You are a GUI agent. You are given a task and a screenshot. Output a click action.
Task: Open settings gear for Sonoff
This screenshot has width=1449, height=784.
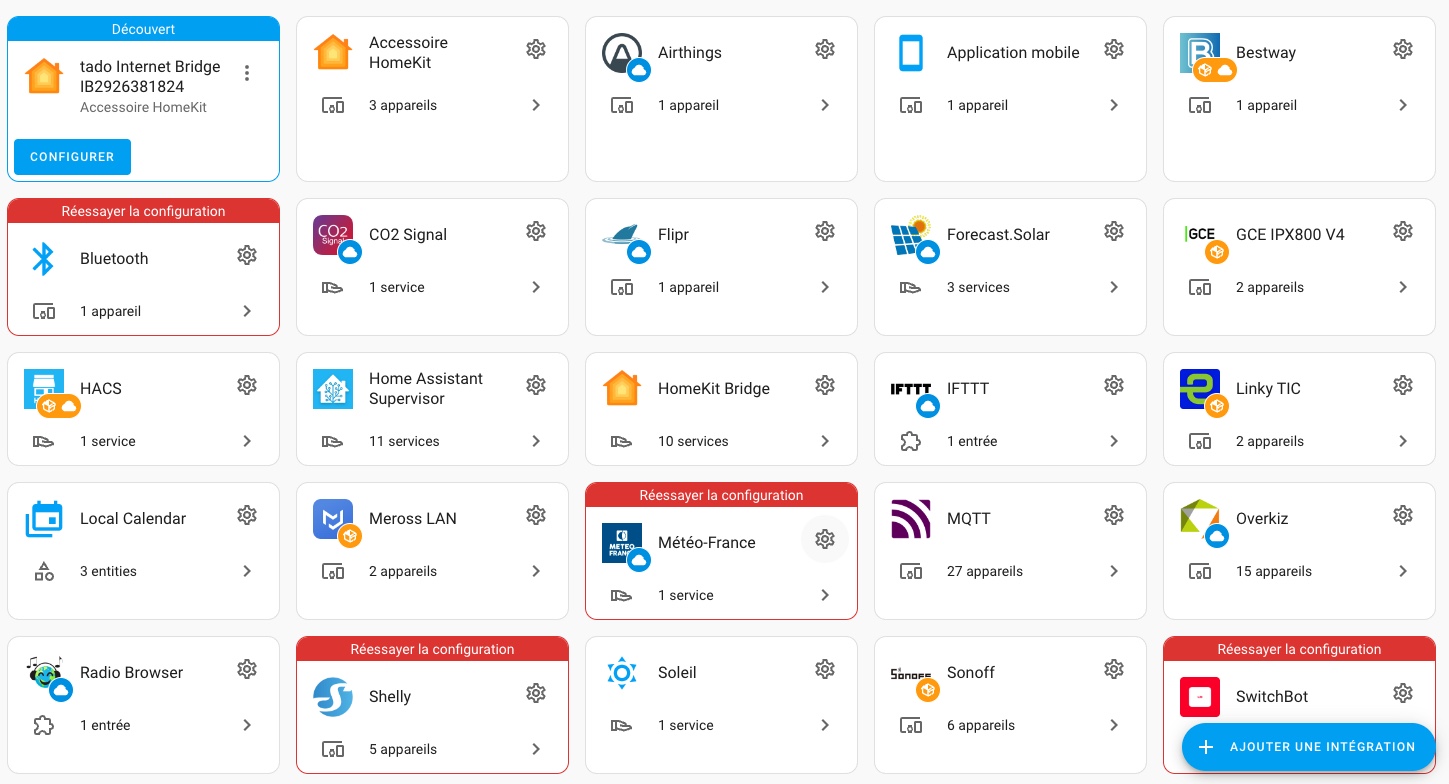1113,669
